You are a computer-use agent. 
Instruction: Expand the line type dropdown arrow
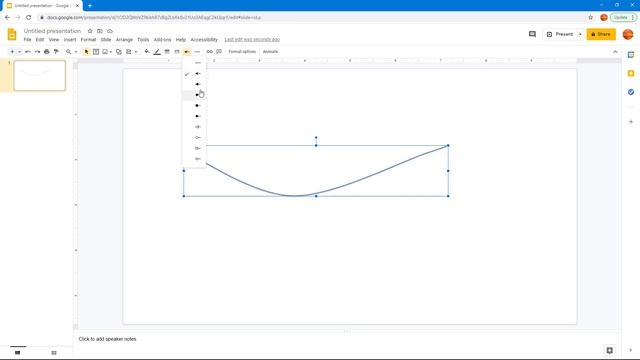(x=136, y=52)
